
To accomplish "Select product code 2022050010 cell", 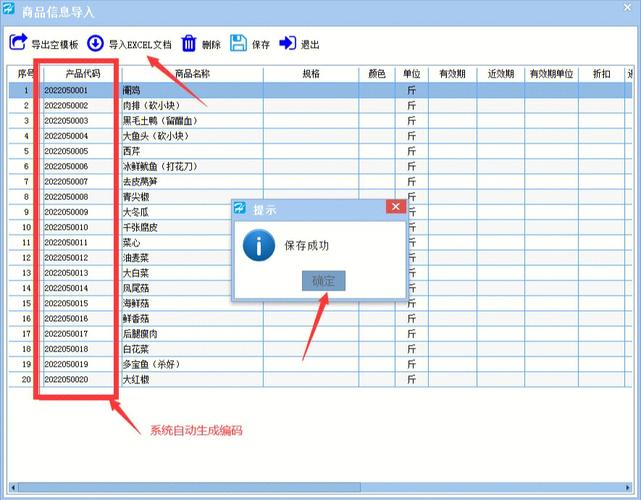I will [x=83, y=227].
